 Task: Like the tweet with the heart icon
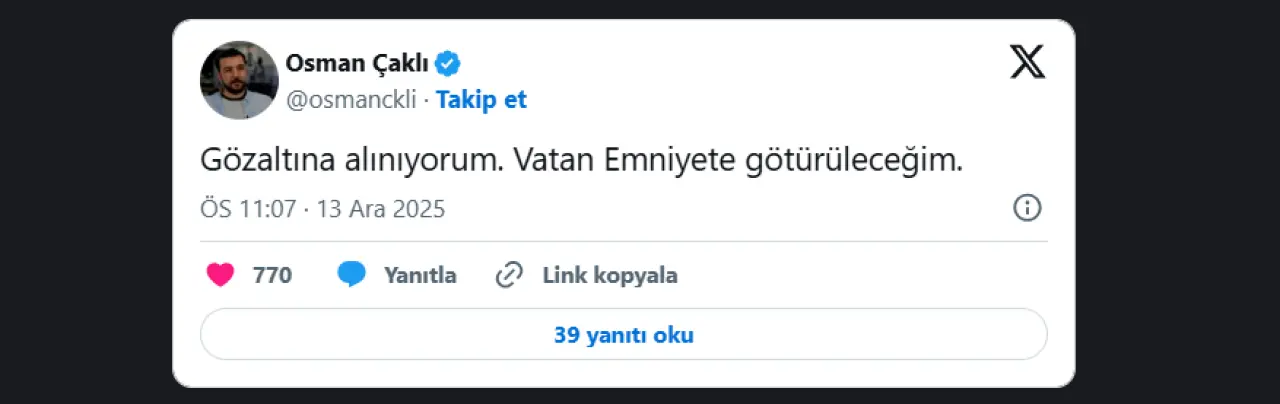point(220,275)
